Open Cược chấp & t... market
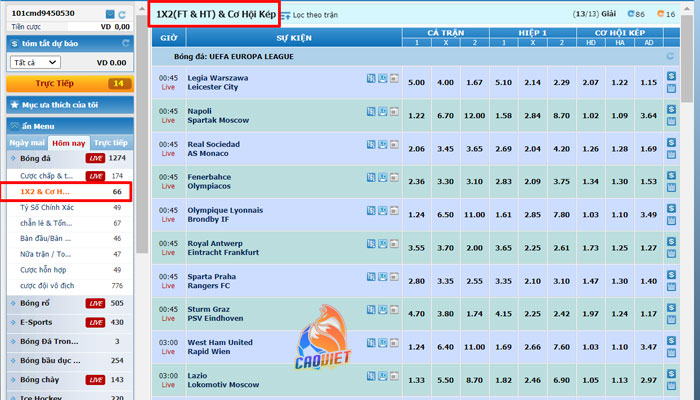This screenshot has width=700, height=400. 70,176
